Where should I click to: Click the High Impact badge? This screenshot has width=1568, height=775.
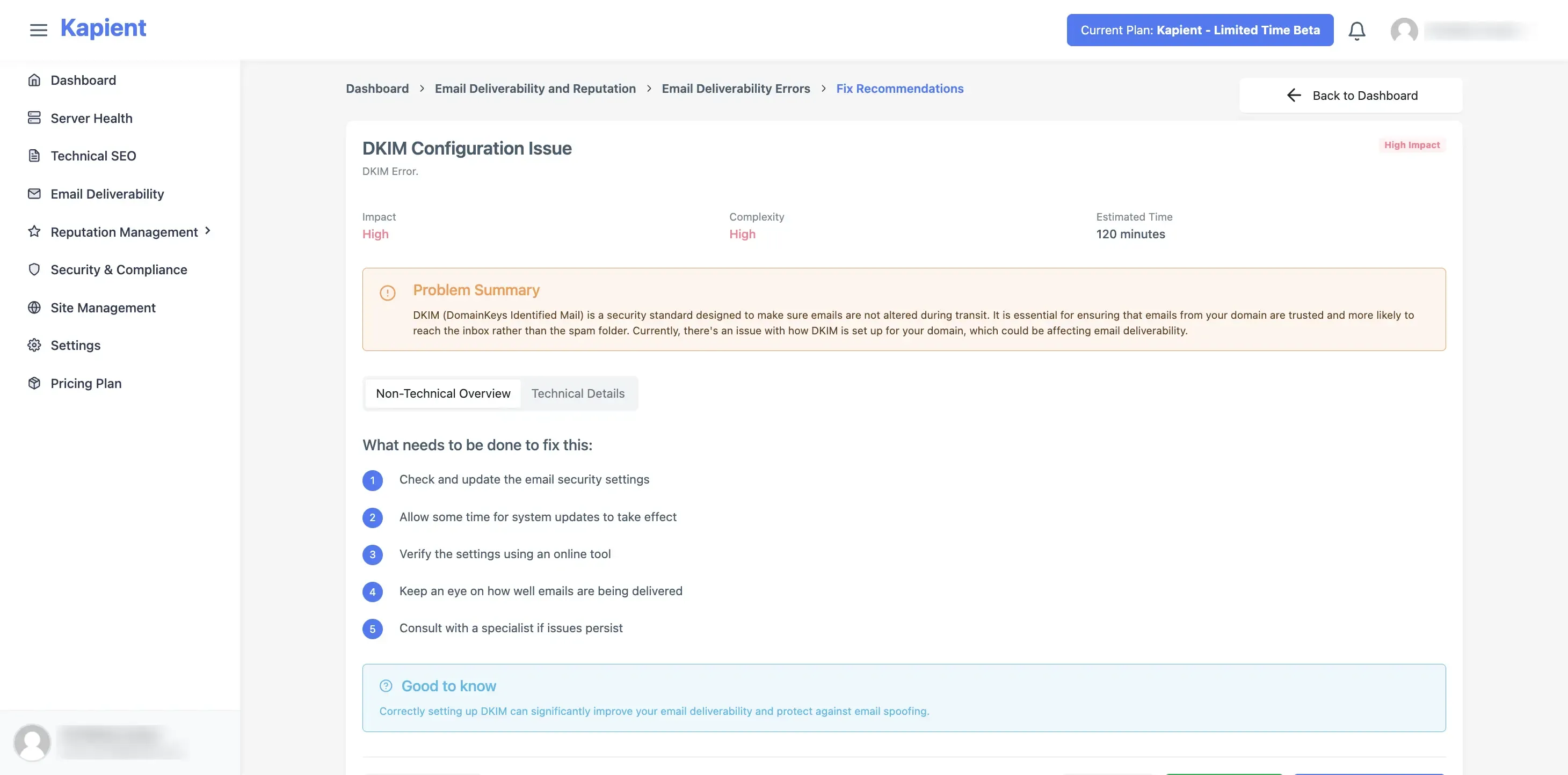(x=1412, y=145)
